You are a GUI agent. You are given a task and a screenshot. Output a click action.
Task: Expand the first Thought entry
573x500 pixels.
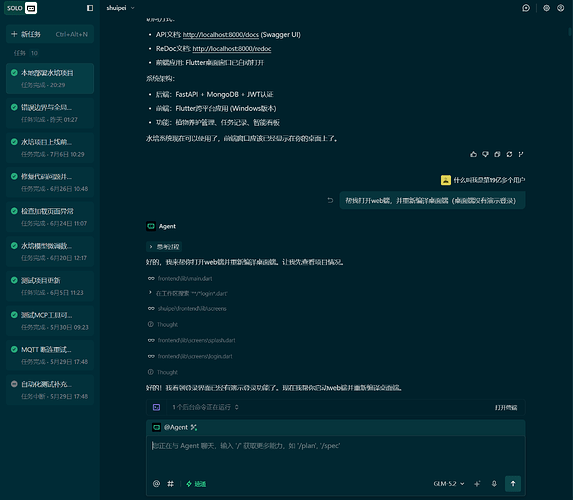point(163,325)
